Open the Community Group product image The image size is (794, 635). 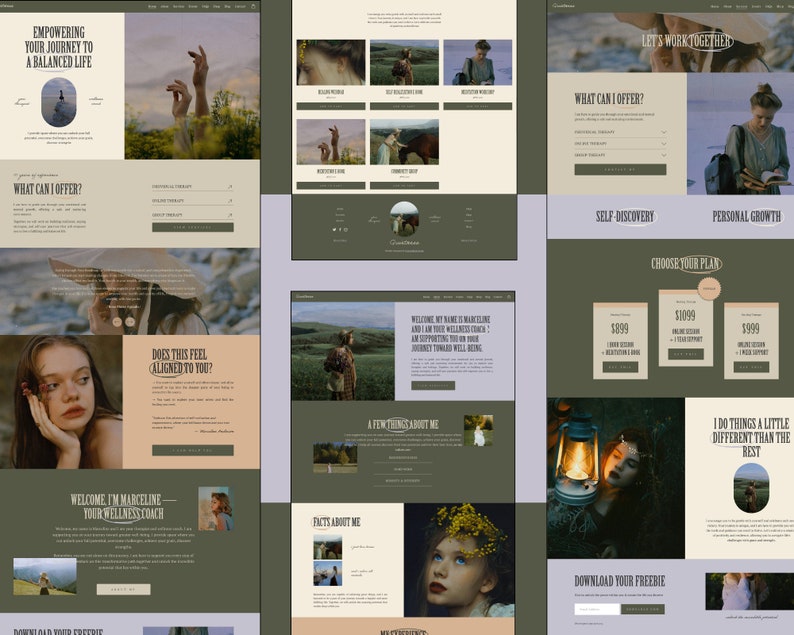click(404, 142)
